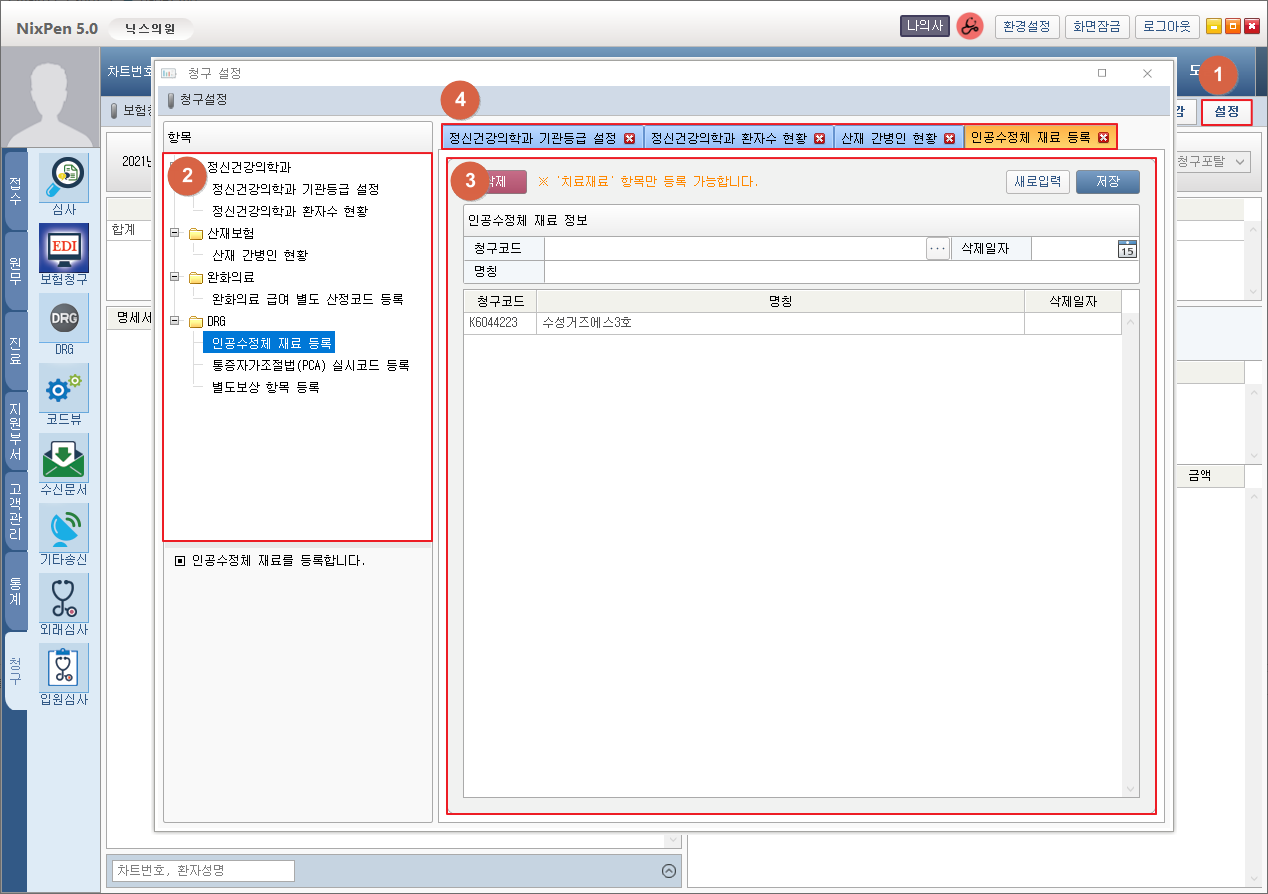Viewport: 1268px width, 894px height.
Task: Collapse the 산재보험 tree folder
Action: pos(175,233)
